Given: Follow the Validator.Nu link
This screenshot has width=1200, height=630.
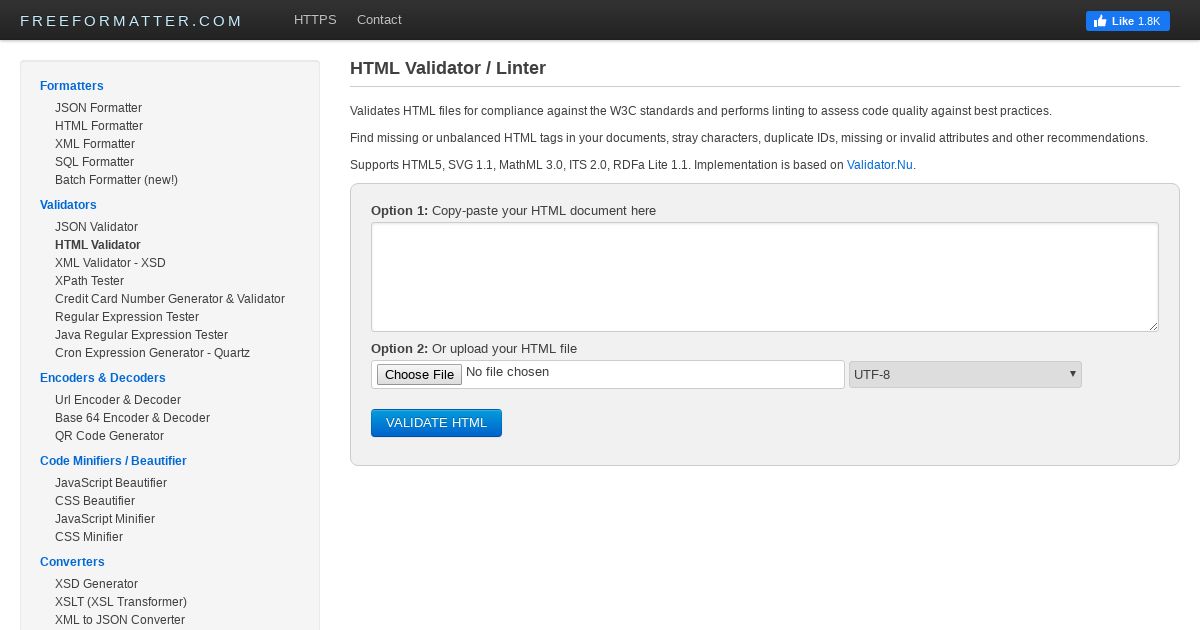Looking at the screenshot, I should [880, 165].
